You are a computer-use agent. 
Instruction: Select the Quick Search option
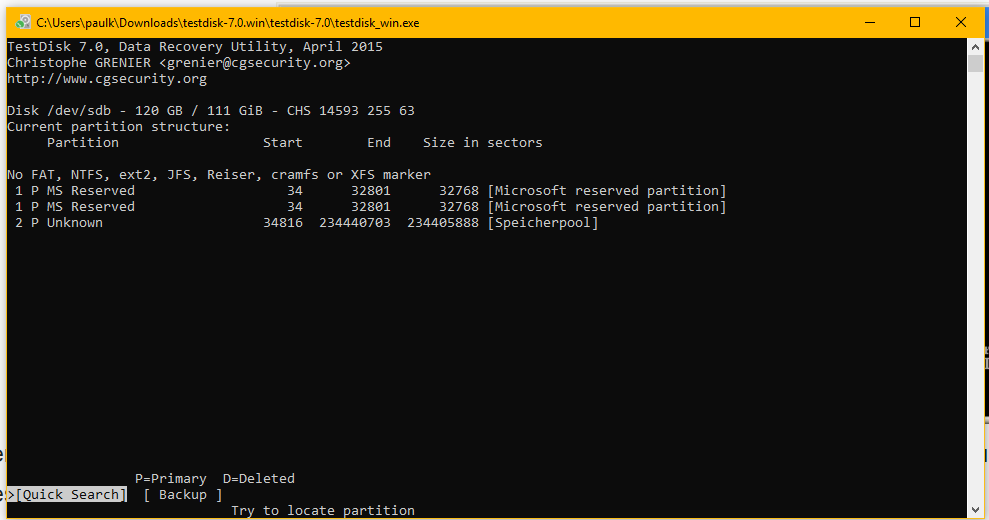(71, 495)
